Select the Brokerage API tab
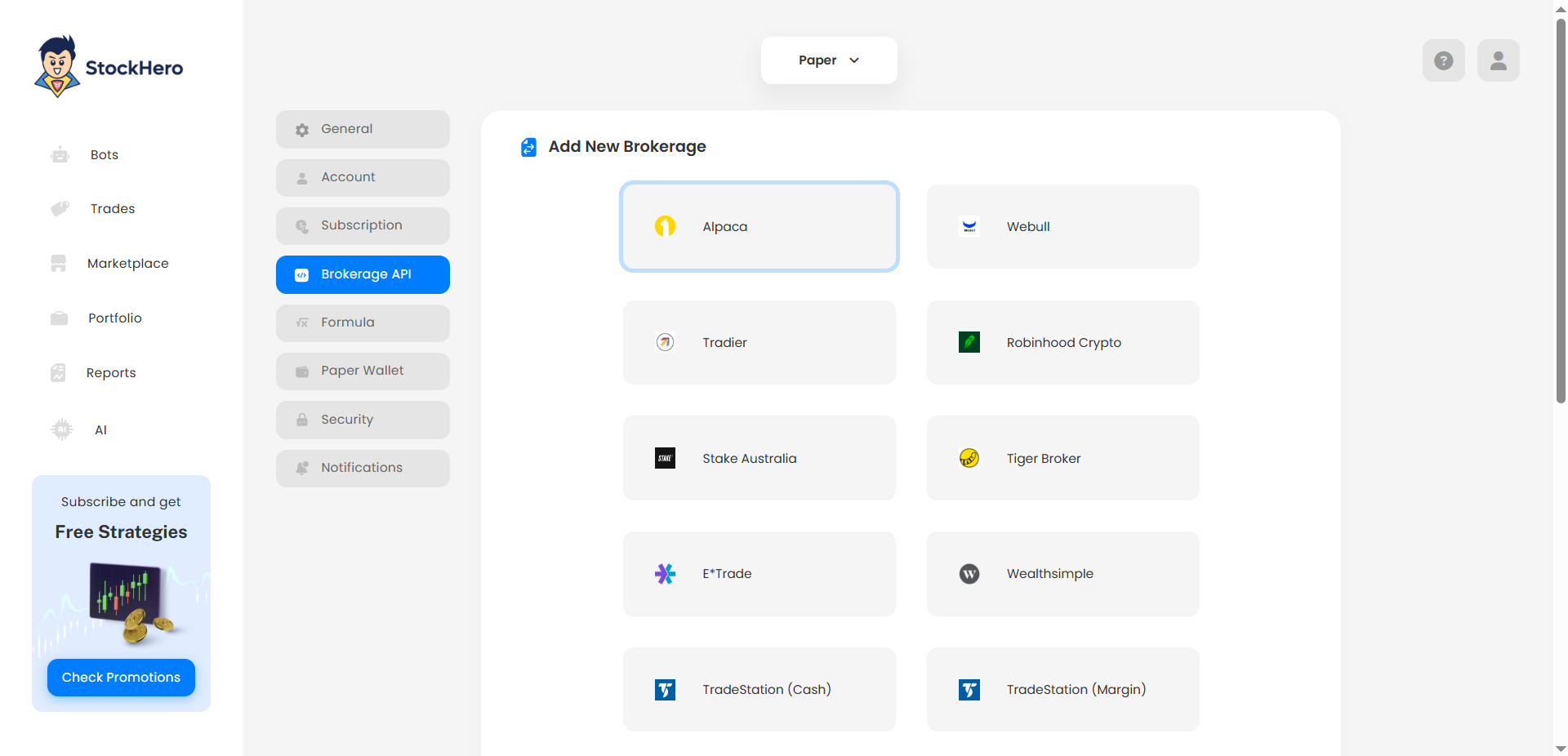Image resolution: width=1568 pixels, height=756 pixels. click(x=363, y=274)
